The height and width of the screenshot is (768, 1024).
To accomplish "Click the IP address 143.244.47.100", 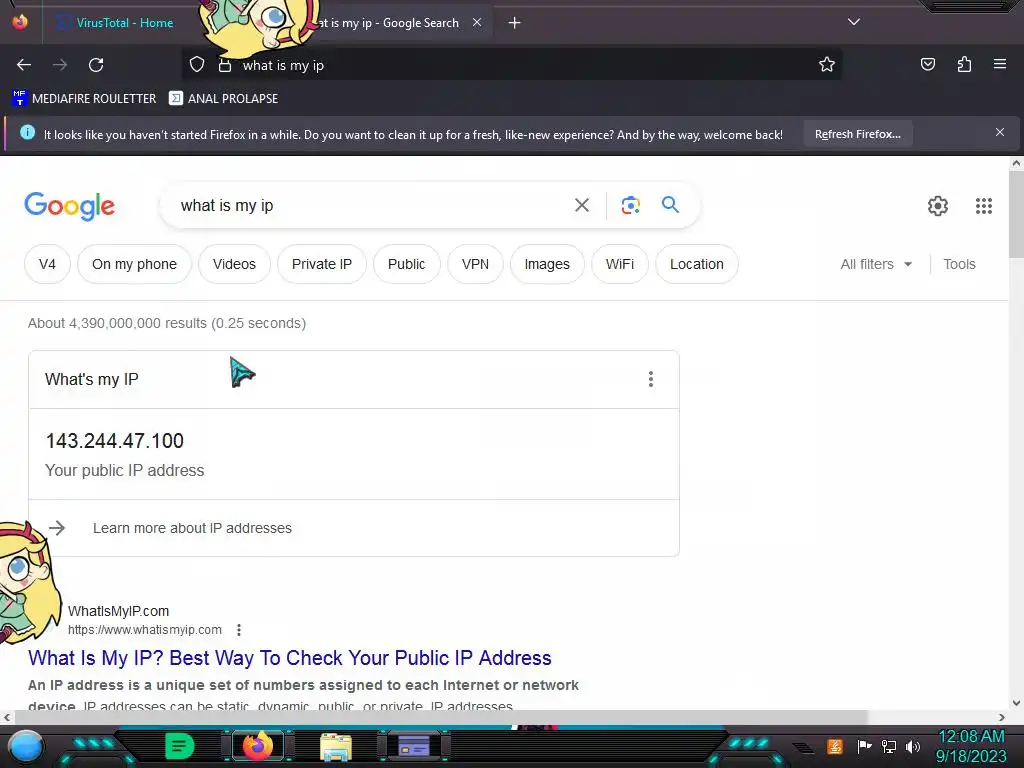I will click(114, 441).
